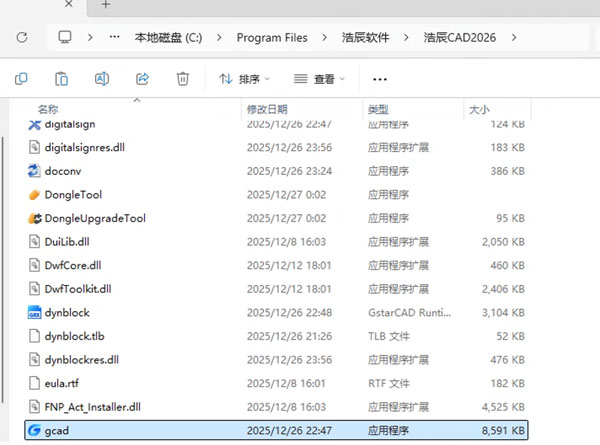Open the 排序 sort dropdown

tap(244, 79)
